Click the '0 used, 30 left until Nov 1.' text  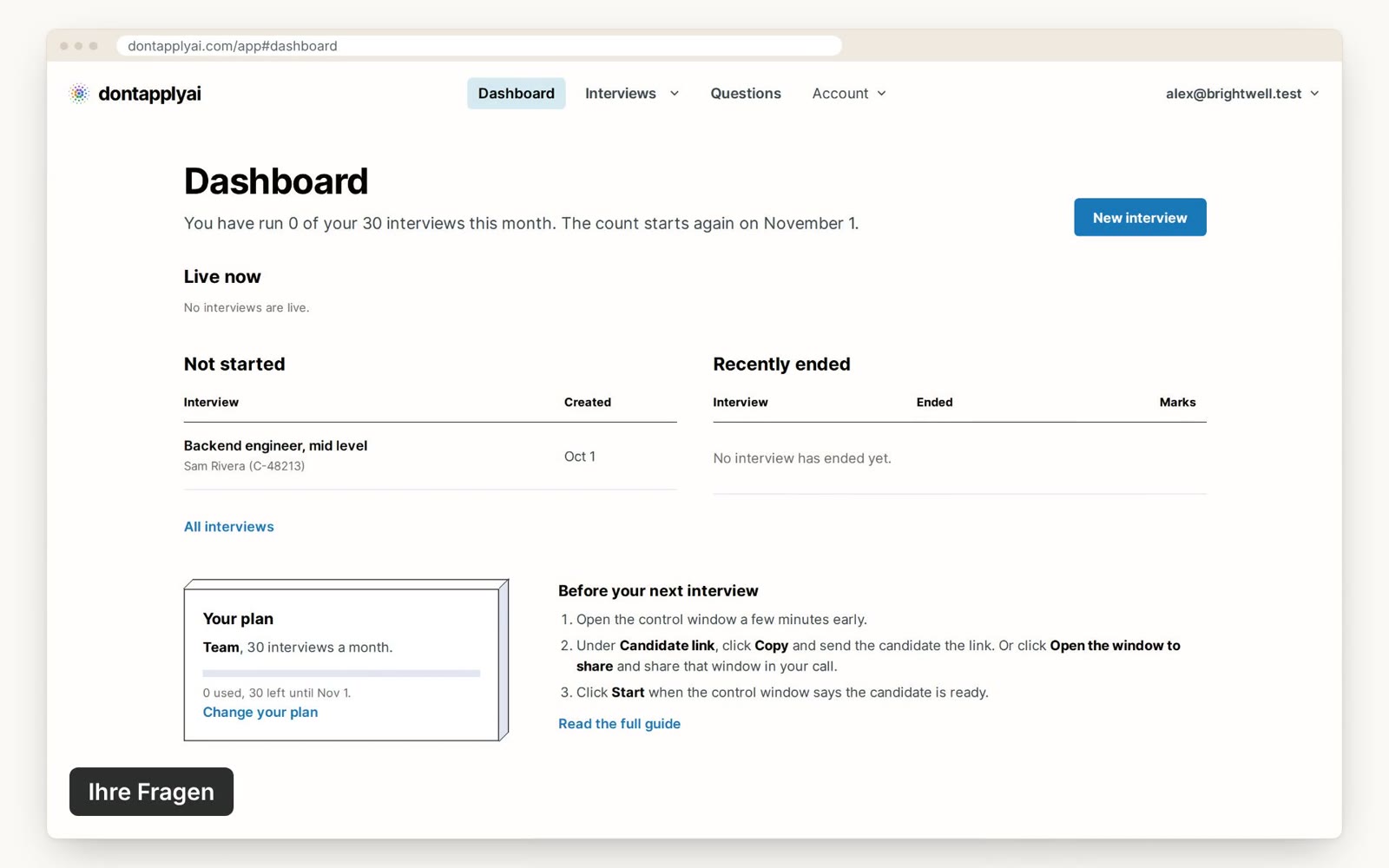click(277, 693)
